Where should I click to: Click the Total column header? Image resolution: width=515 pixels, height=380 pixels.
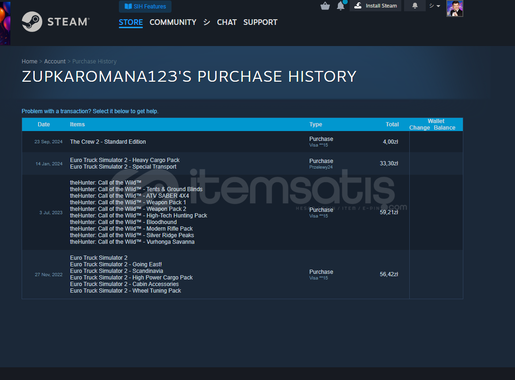pos(392,124)
